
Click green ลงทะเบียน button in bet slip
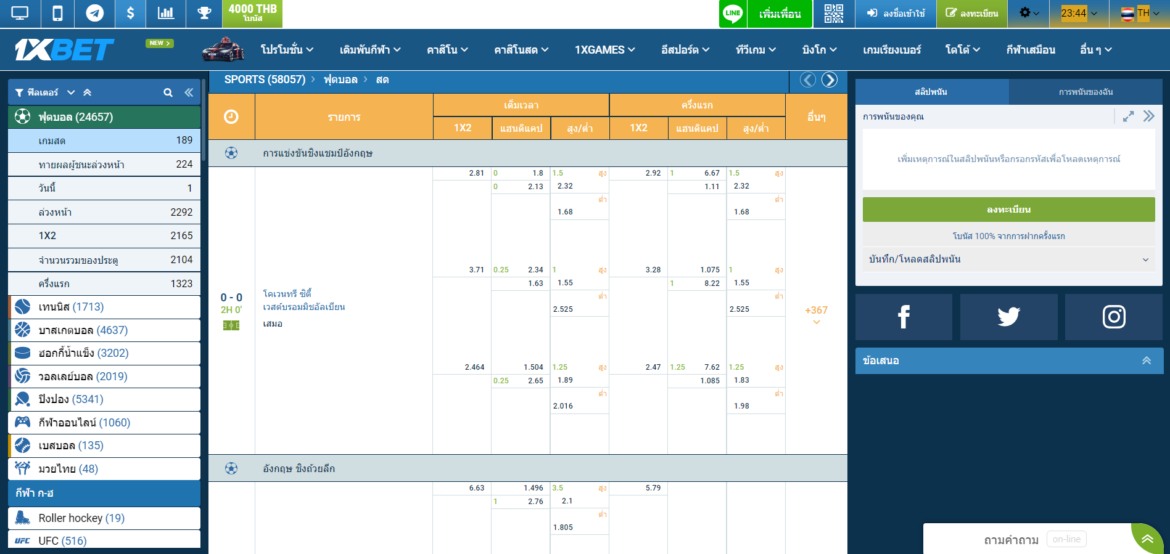point(1009,210)
